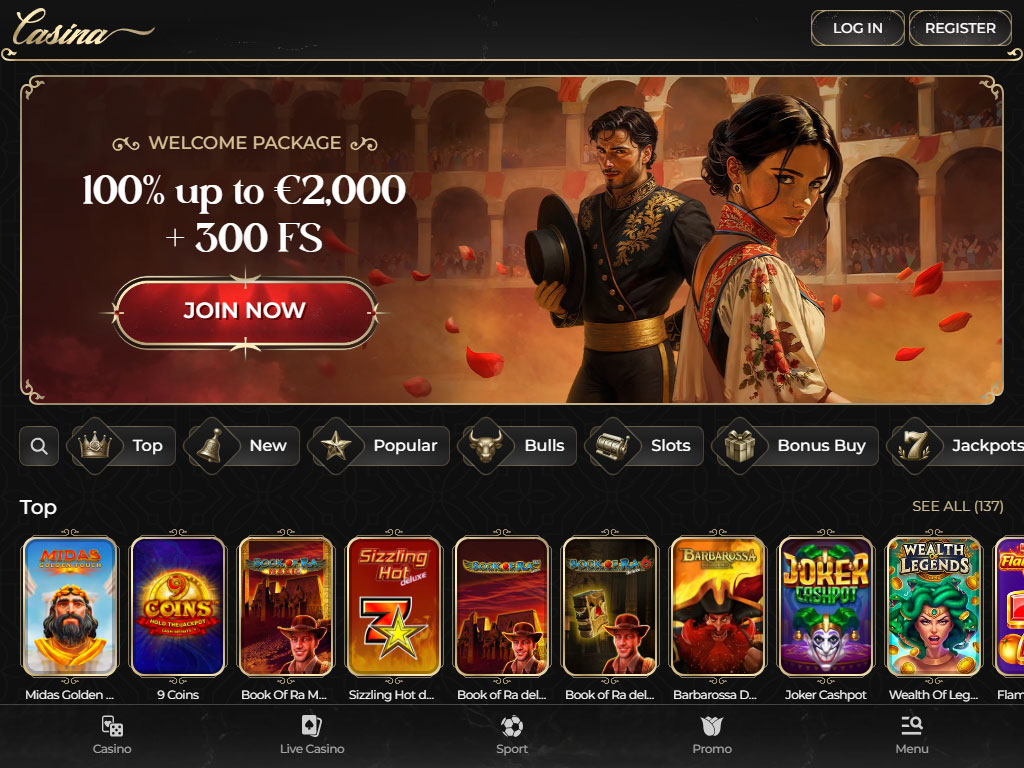Viewport: 1024px width, 768px height.
Task: Click the gift box Bonus Buy category
Action: [795, 446]
